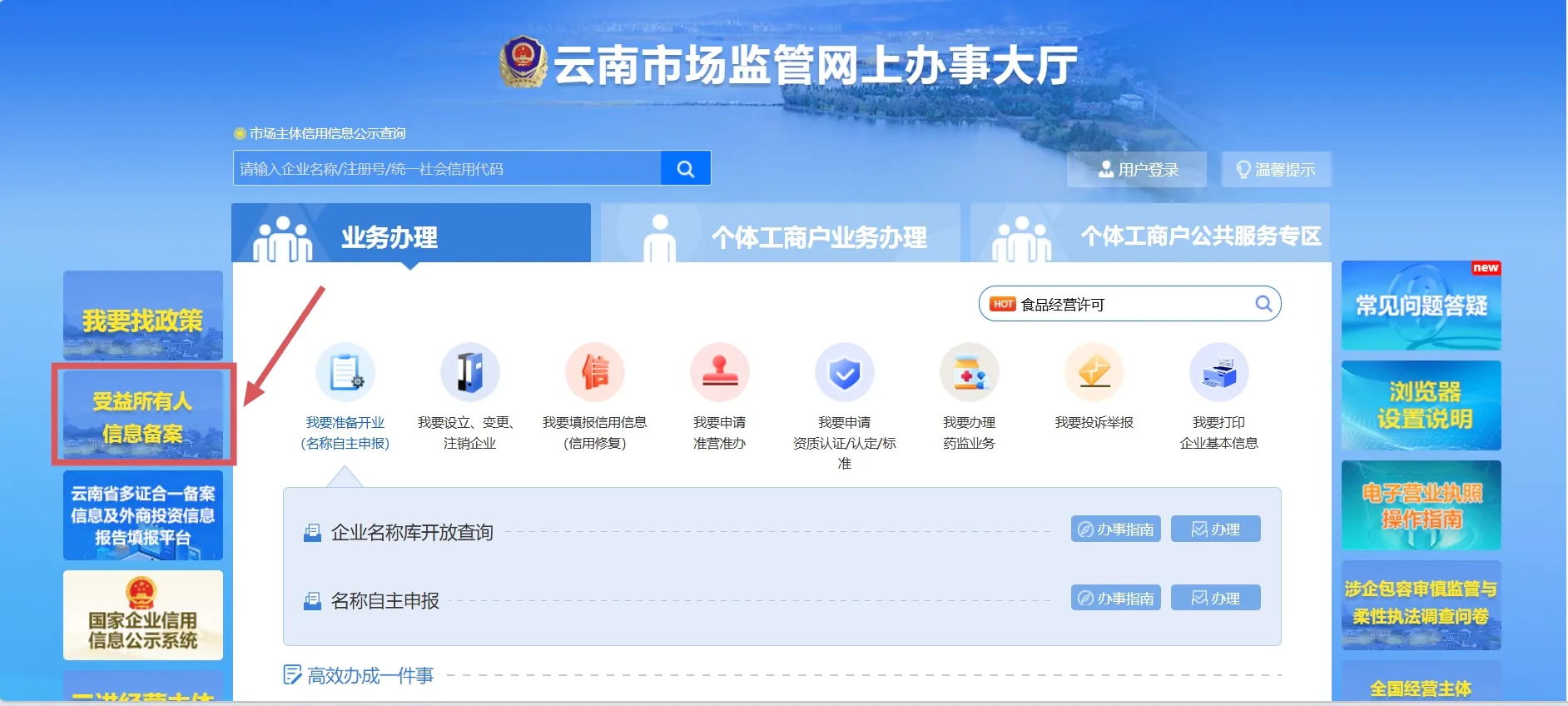This screenshot has height=706, width=1568.
Task: Click 办理 for 企业名称库开放查询
Action: coord(1215,529)
